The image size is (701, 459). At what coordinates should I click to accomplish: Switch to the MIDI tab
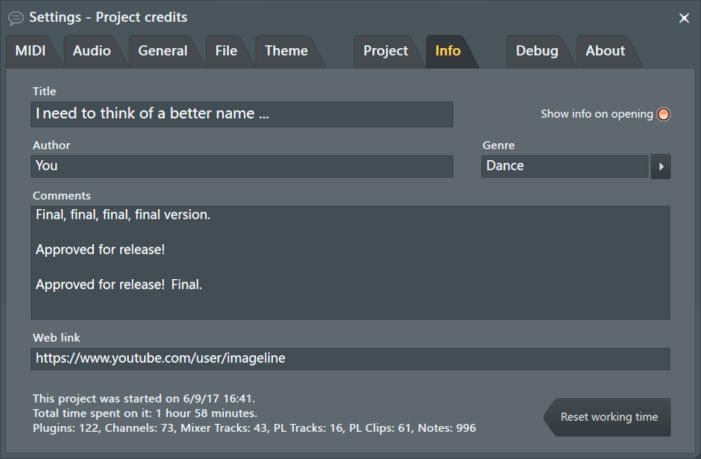point(31,51)
